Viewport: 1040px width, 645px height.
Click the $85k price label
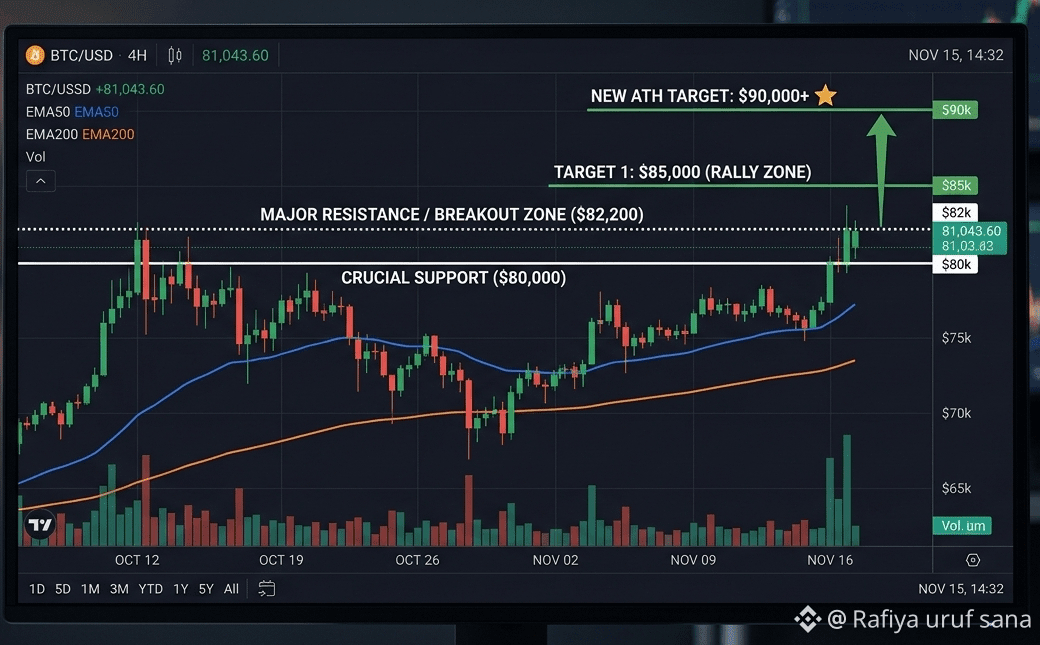point(955,185)
